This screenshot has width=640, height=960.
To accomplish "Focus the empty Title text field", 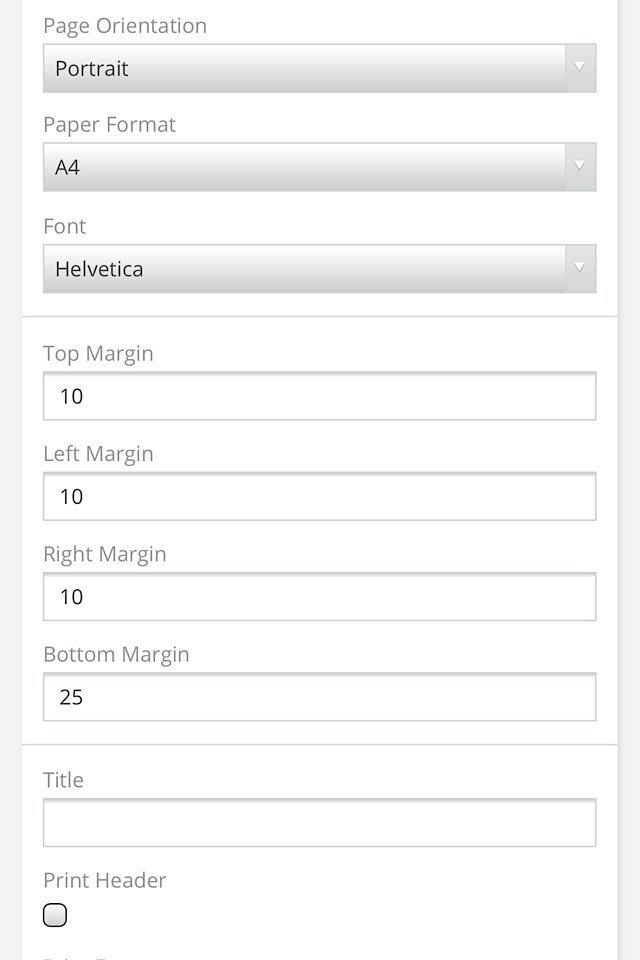I will 319,823.
